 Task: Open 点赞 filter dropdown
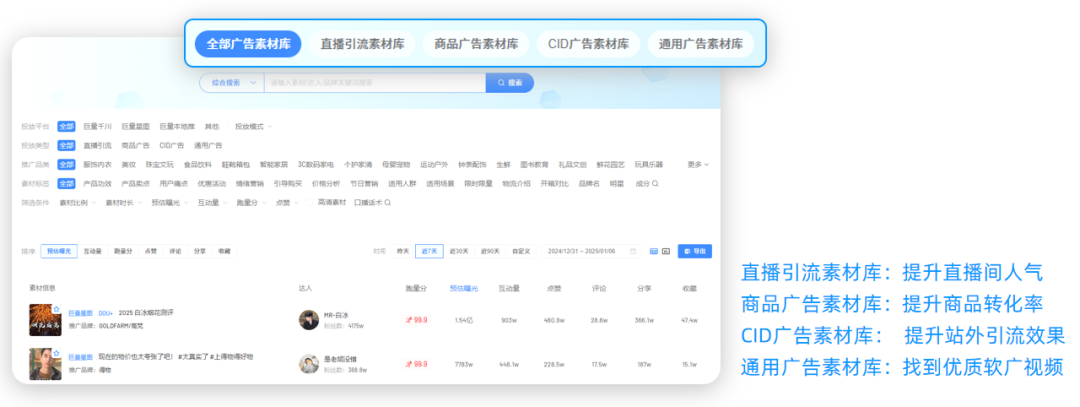click(287, 202)
